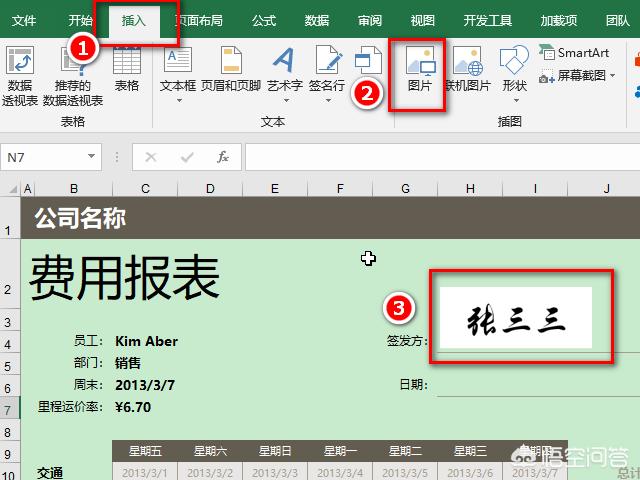Select column F header
This screenshot has height=480, width=640.
tap(340, 189)
